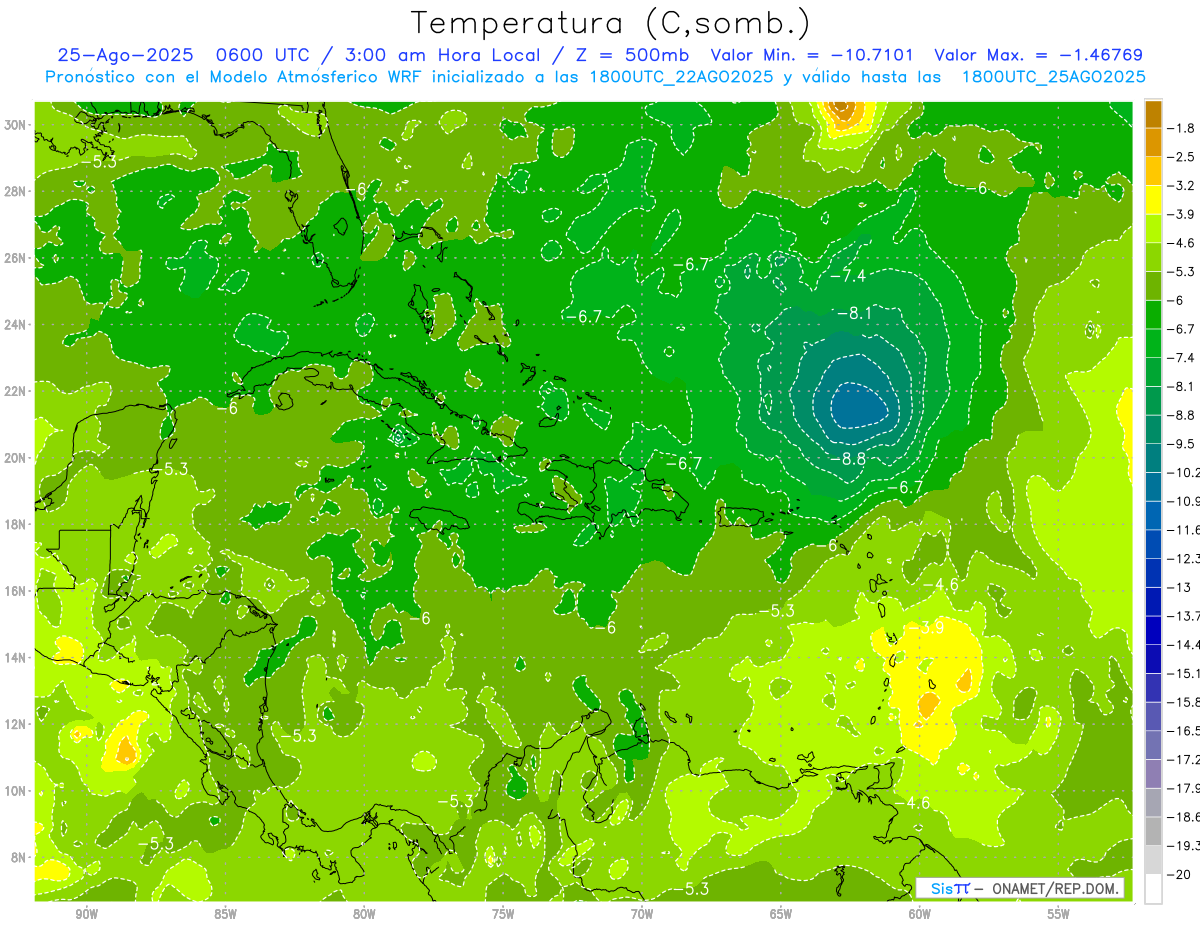This screenshot has height=927, width=1200.
Task: Click the "28N" latitude axis label
Action: [17, 191]
